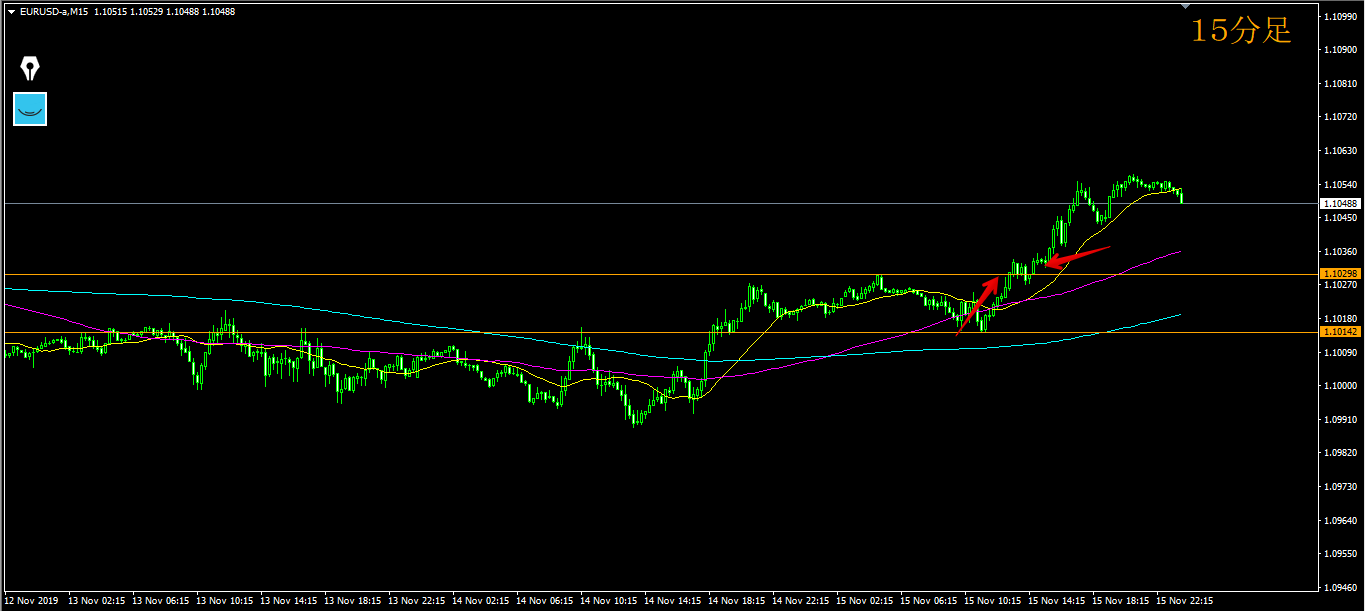Screen dimensions: 1366x611
Task: Click 1.09460 on the price scale
Action: (1339, 587)
